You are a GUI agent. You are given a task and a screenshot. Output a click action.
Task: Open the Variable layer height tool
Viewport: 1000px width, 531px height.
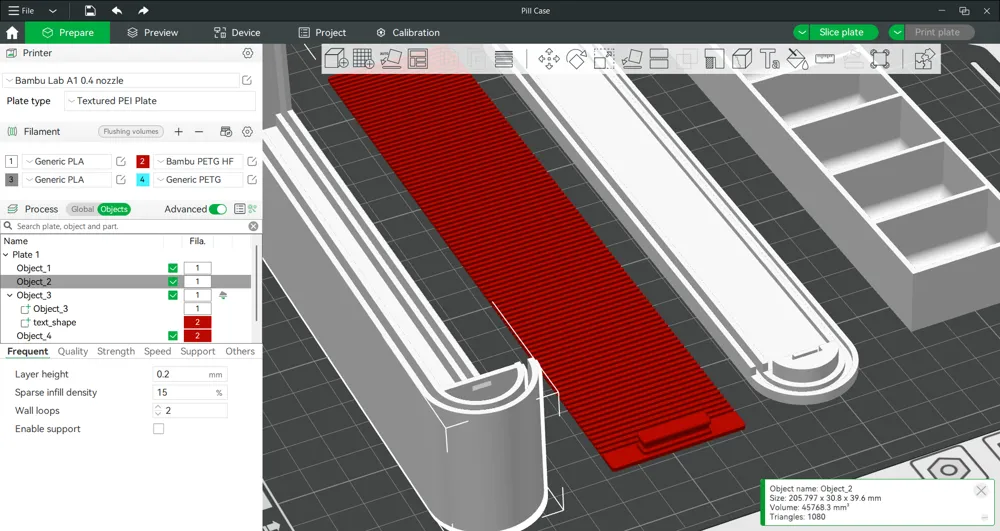504,59
